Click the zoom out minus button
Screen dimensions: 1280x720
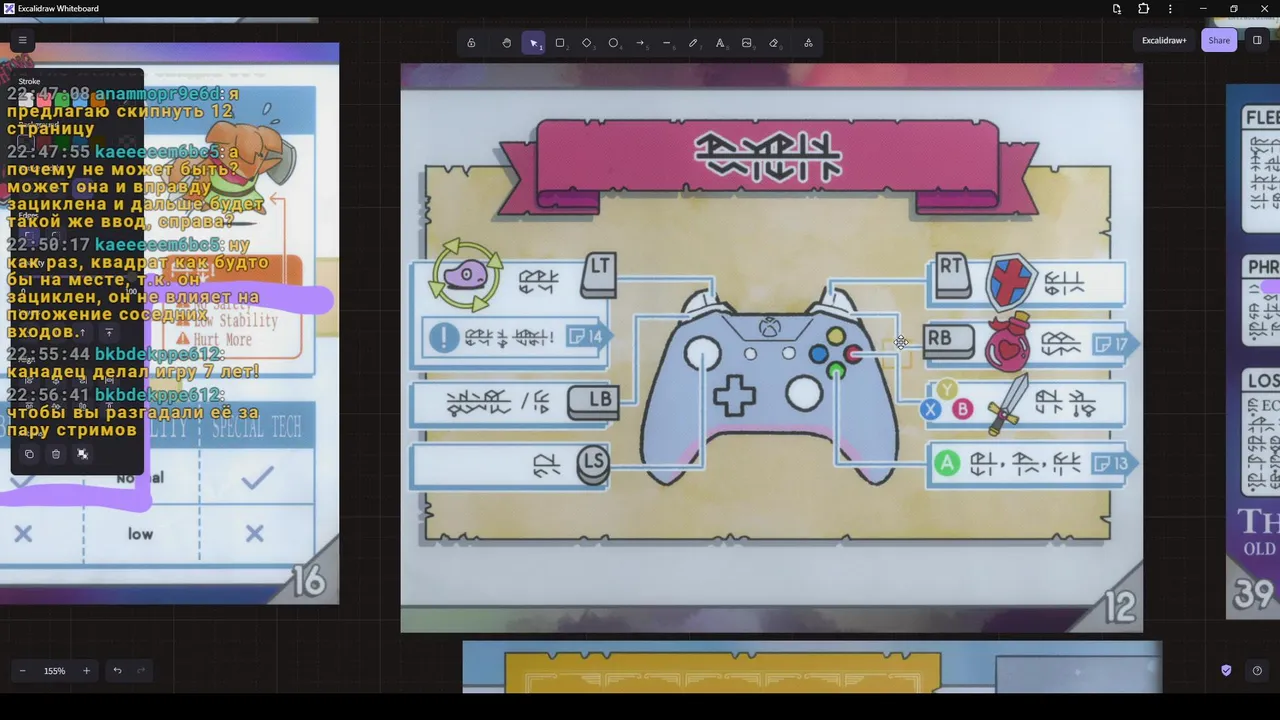[24, 671]
